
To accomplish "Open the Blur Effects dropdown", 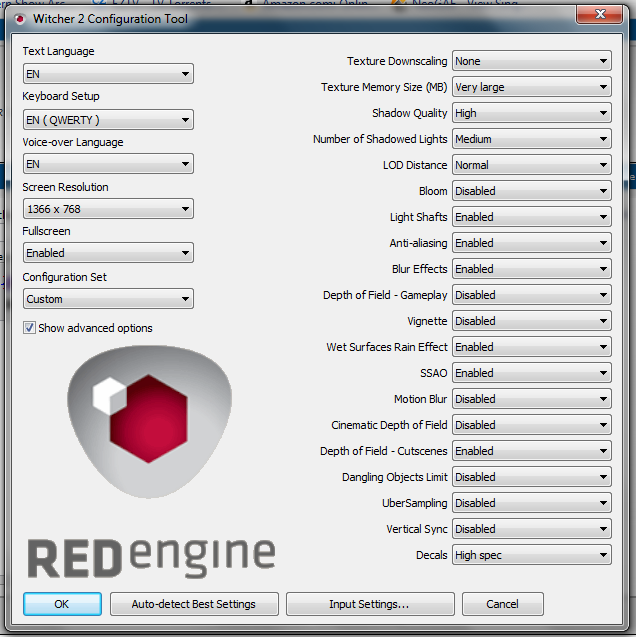I will [532, 269].
